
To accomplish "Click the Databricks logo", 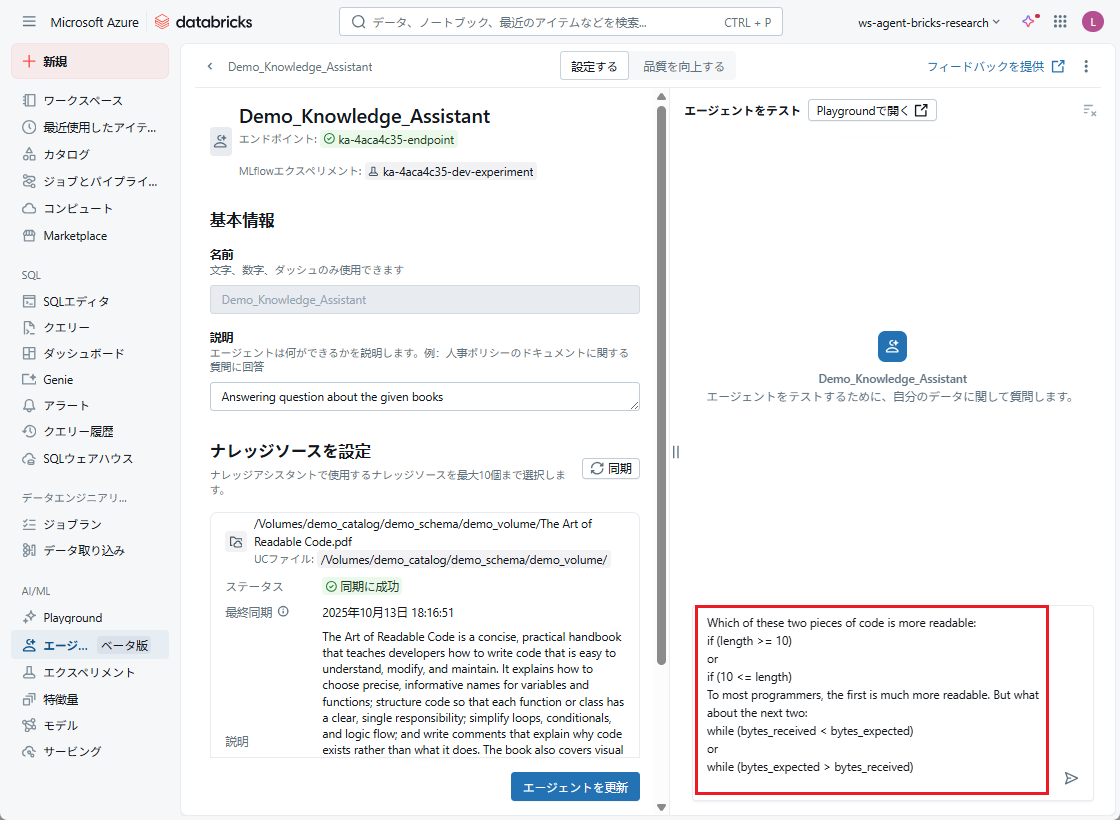I will point(204,22).
